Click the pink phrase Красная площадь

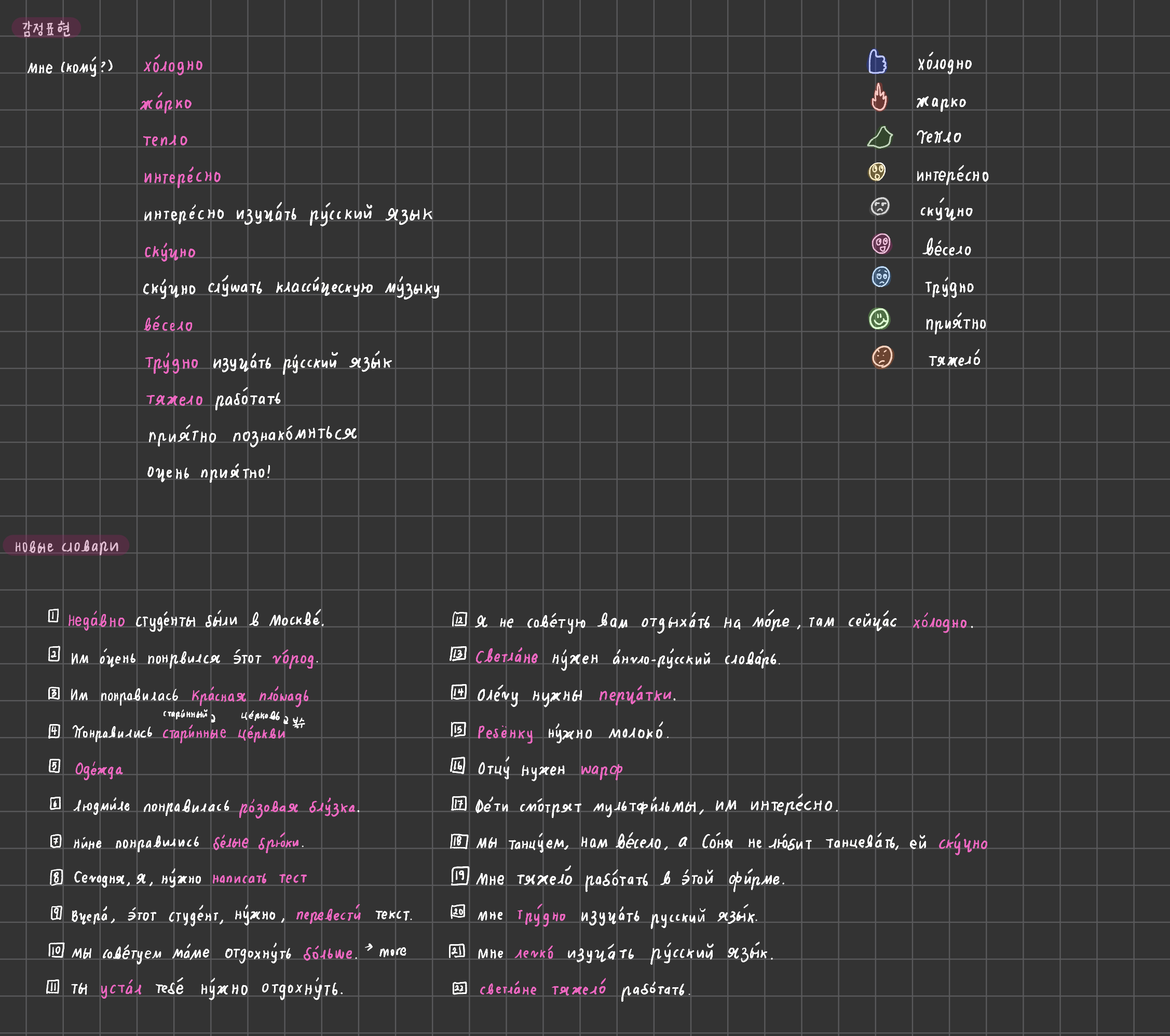pyautogui.click(x=250, y=696)
